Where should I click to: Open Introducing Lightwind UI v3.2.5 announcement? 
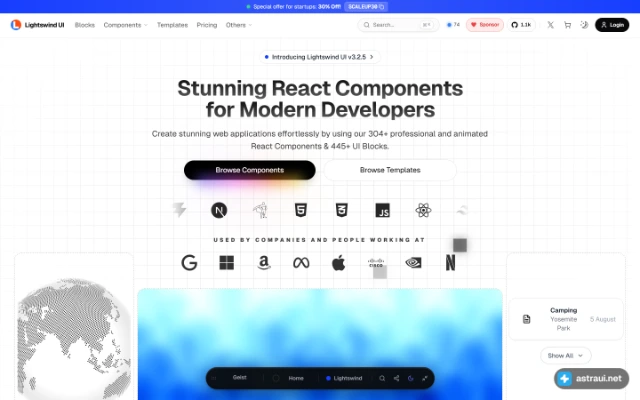pos(320,57)
